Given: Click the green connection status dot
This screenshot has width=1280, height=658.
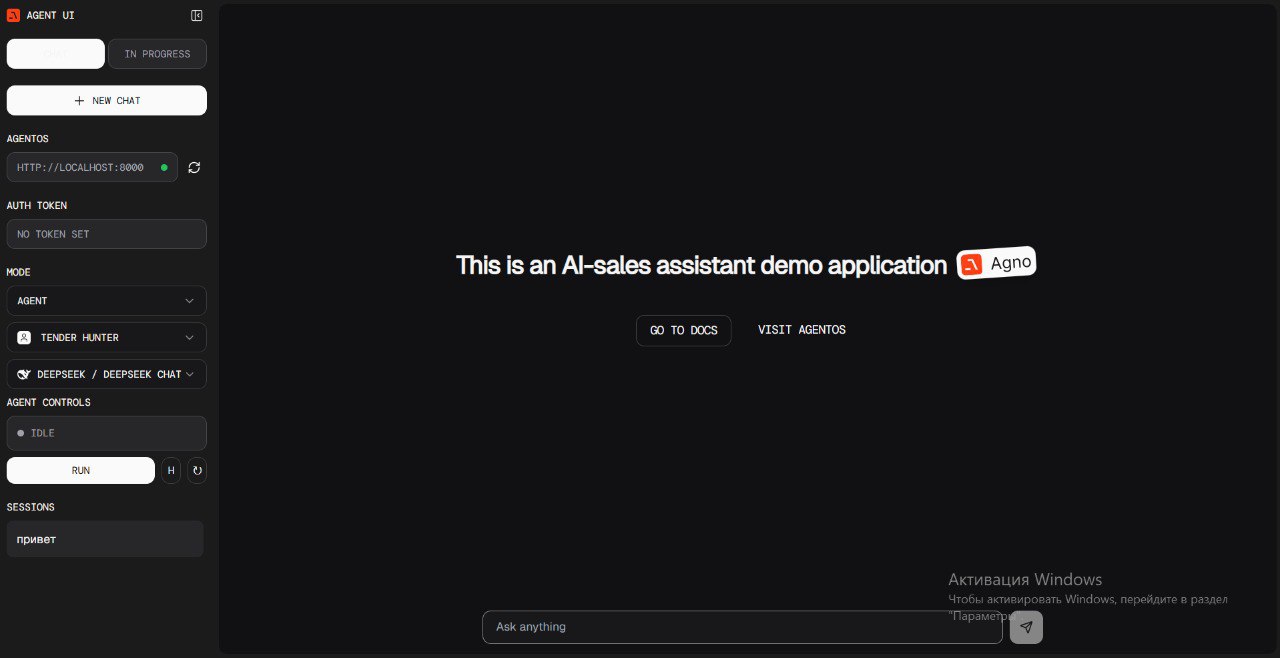Looking at the screenshot, I should [164, 168].
